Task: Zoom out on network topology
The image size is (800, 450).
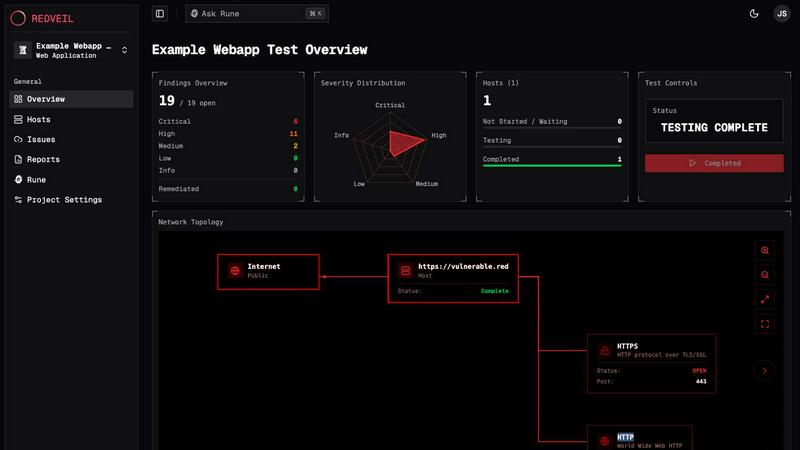Action: click(764, 274)
